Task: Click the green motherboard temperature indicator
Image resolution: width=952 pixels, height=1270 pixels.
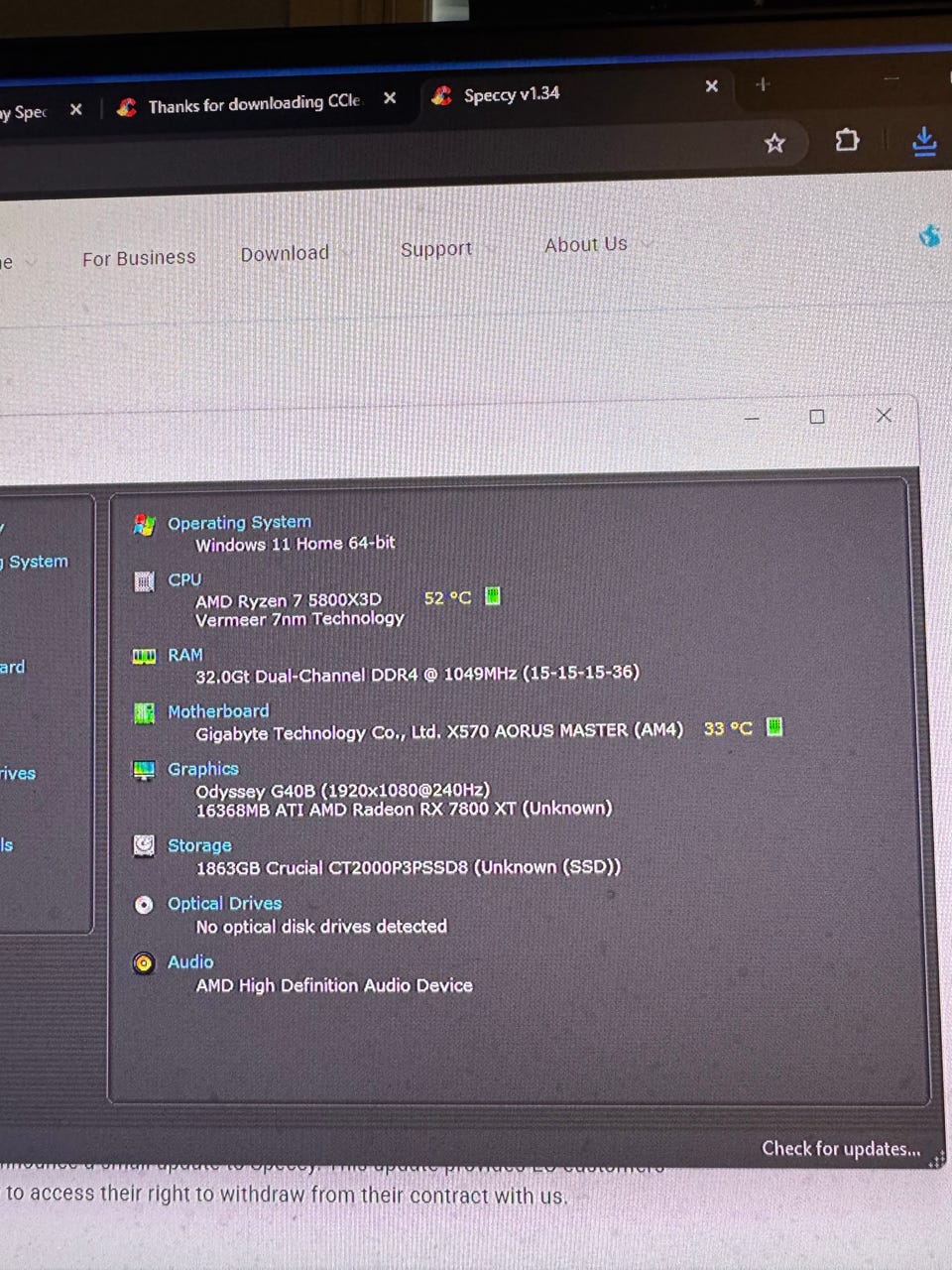Action: coord(774,727)
